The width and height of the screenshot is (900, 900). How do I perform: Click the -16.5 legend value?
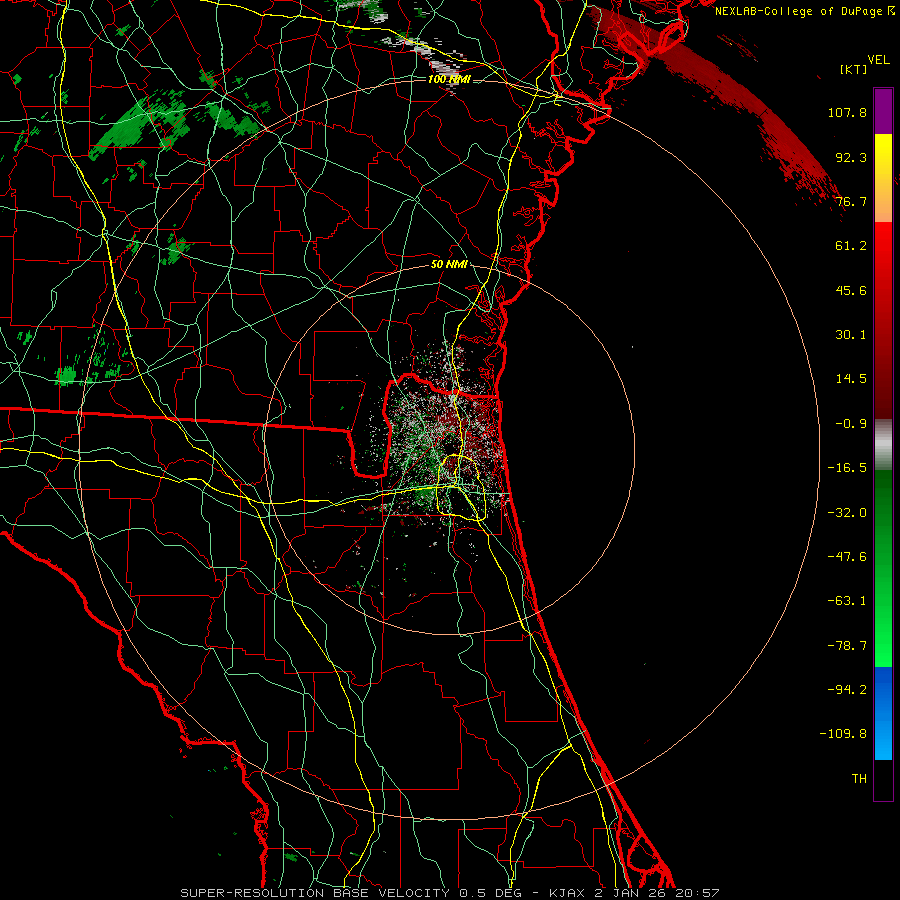[x=847, y=468]
